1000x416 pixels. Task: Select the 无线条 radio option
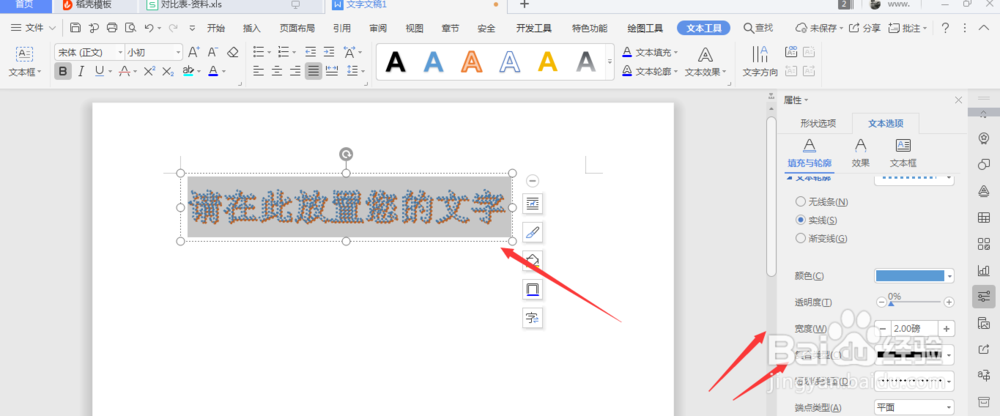[821, 202]
